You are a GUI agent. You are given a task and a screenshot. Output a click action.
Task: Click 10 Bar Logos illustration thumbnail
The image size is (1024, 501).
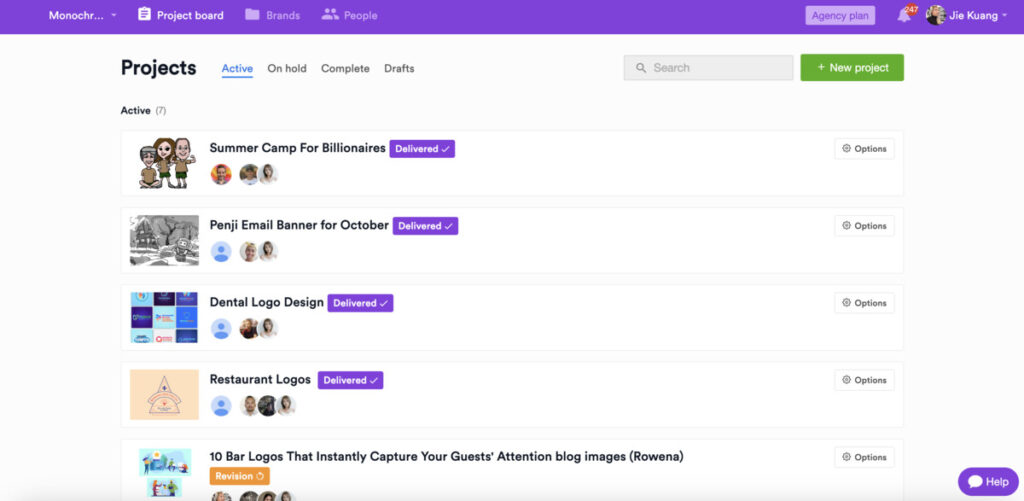coord(165,472)
